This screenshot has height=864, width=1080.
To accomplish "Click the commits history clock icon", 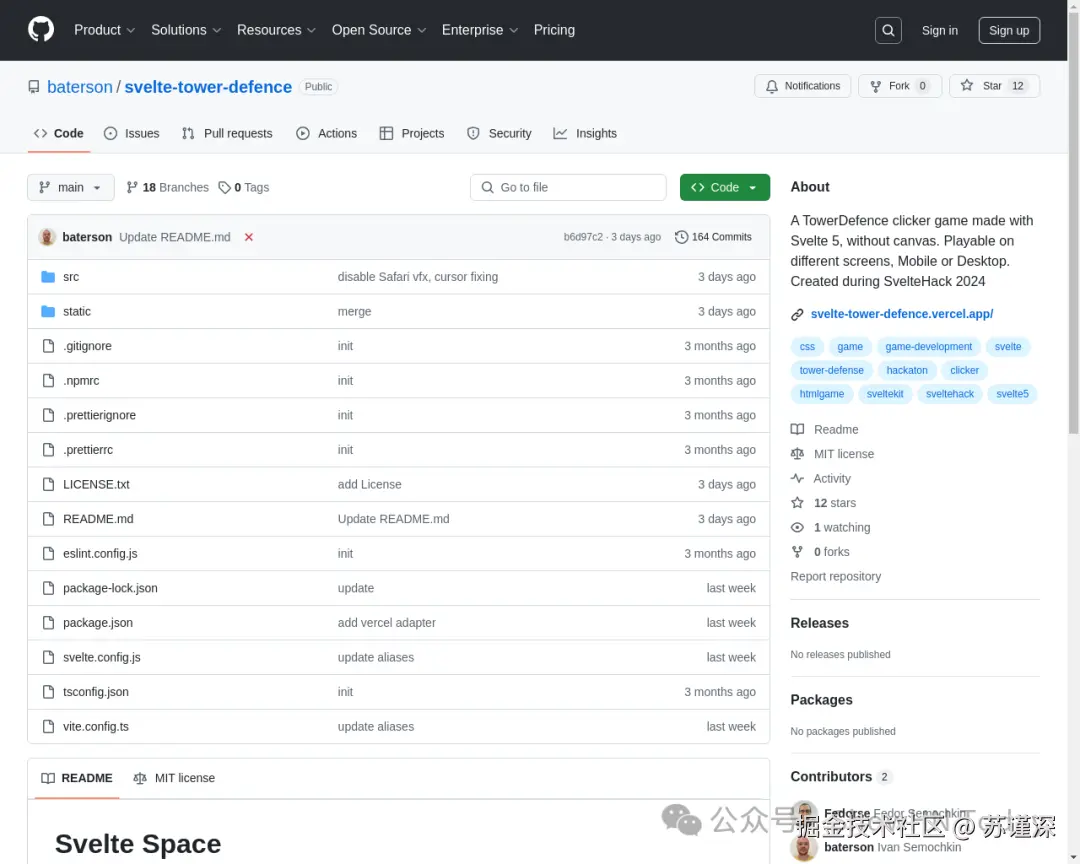I will pos(681,237).
